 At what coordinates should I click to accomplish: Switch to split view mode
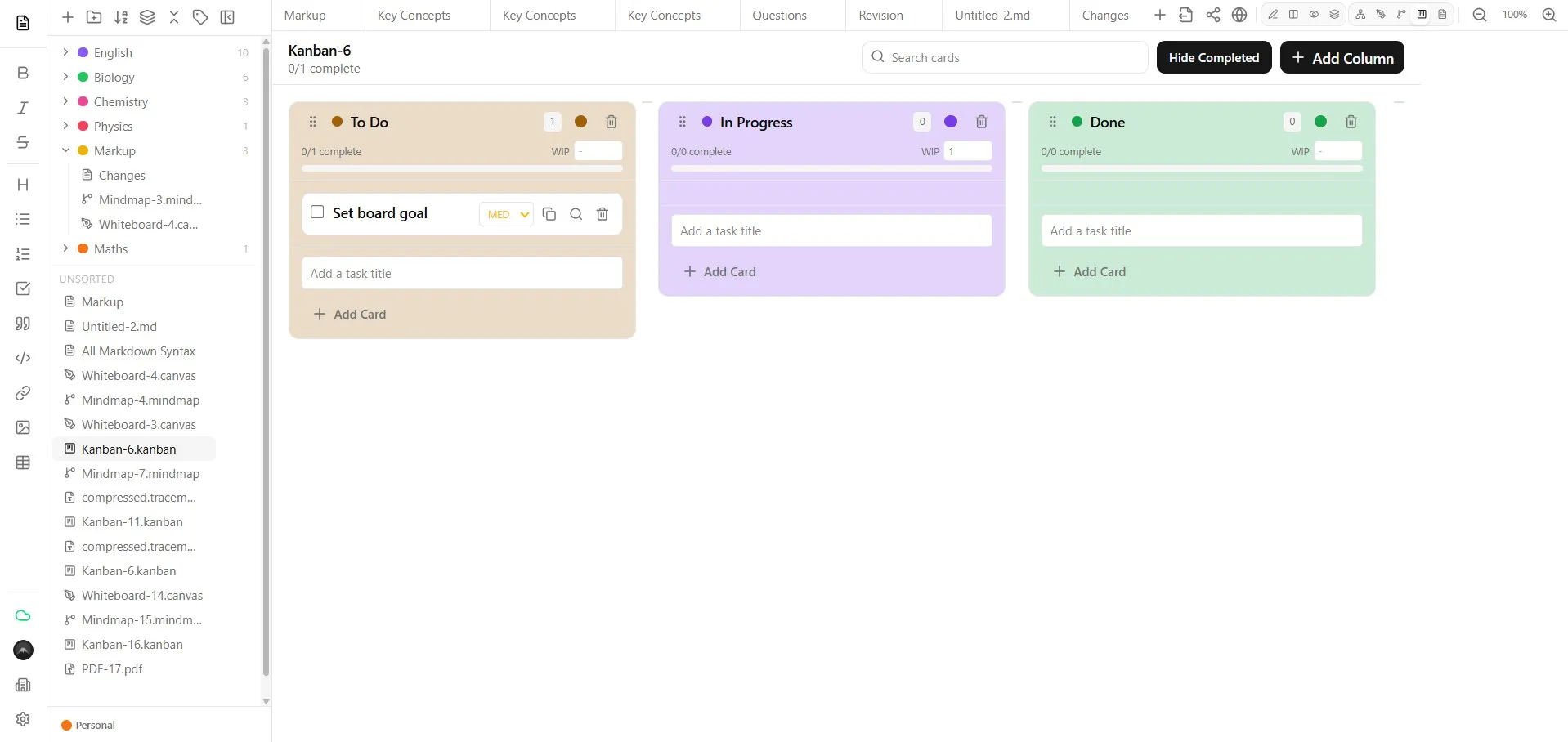(1293, 15)
